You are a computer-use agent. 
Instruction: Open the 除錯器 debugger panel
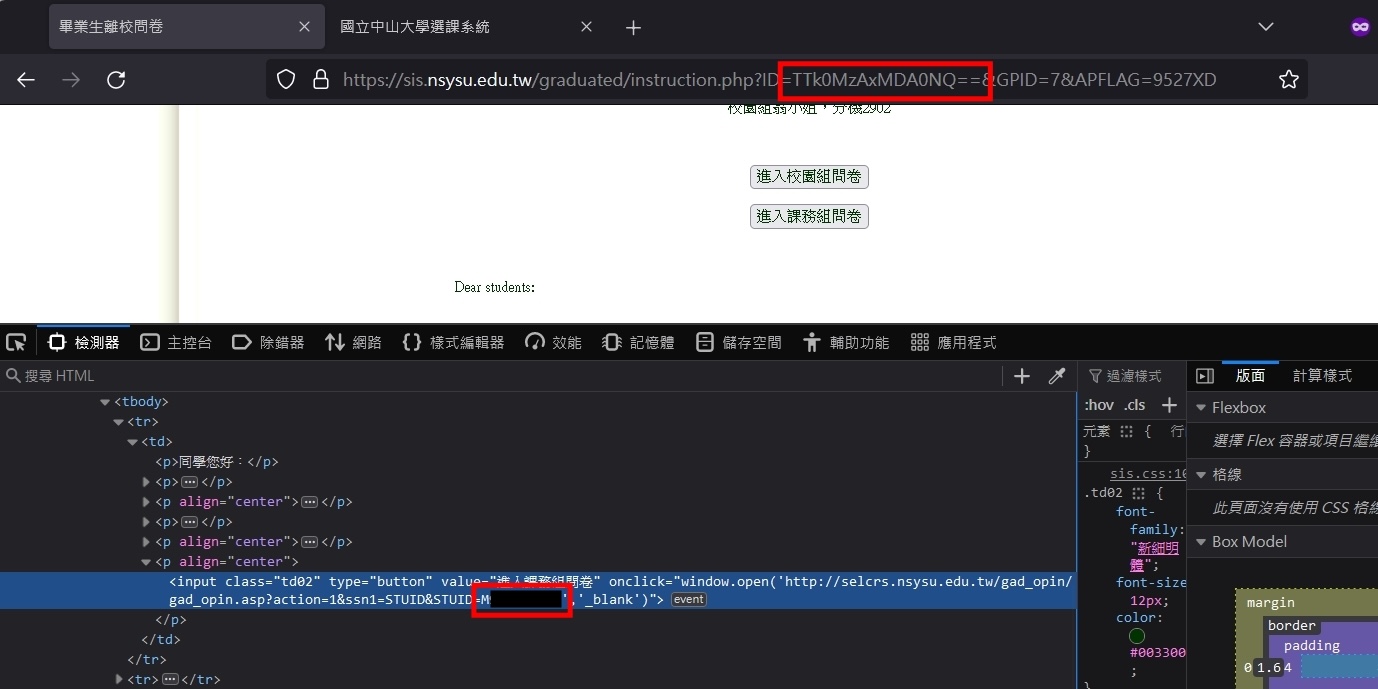pos(267,343)
